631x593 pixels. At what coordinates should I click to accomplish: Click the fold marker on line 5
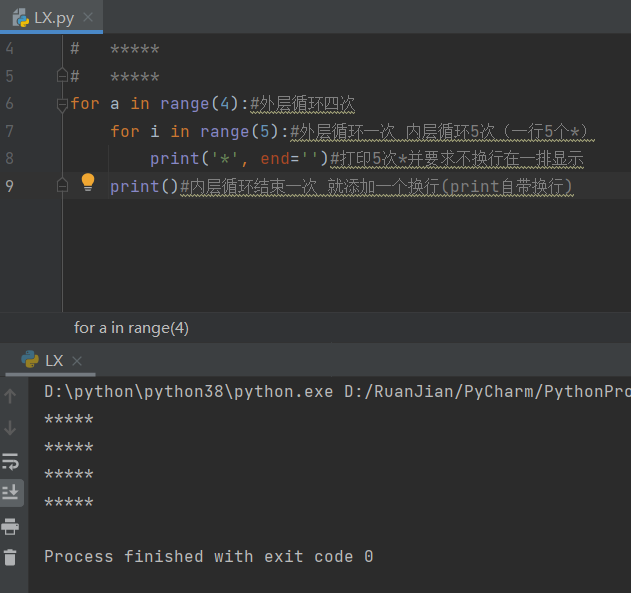pyautogui.click(x=62, y=76)
